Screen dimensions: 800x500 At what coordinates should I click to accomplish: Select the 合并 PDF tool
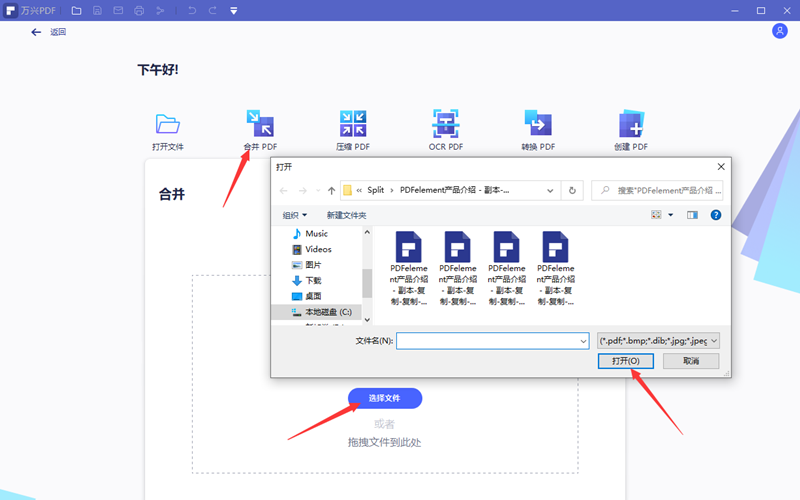pyautogui.click(x=260, y=131)
